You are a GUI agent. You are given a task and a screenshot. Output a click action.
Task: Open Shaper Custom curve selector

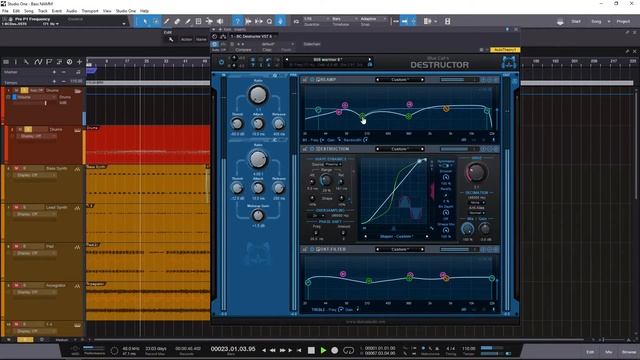click(x=396, y=236)
